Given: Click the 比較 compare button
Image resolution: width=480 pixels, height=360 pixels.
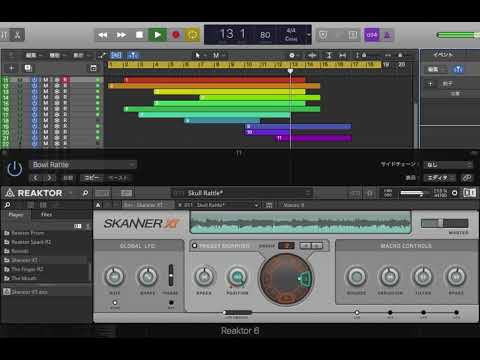Looking at the screenshot, I should 68,178.
